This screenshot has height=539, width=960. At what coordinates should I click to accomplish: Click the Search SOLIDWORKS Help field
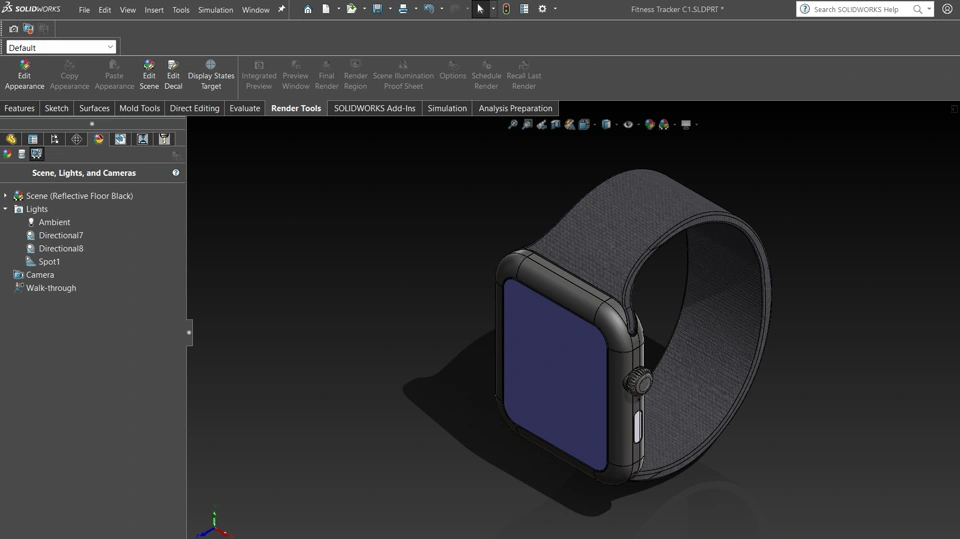click(856, 9)
